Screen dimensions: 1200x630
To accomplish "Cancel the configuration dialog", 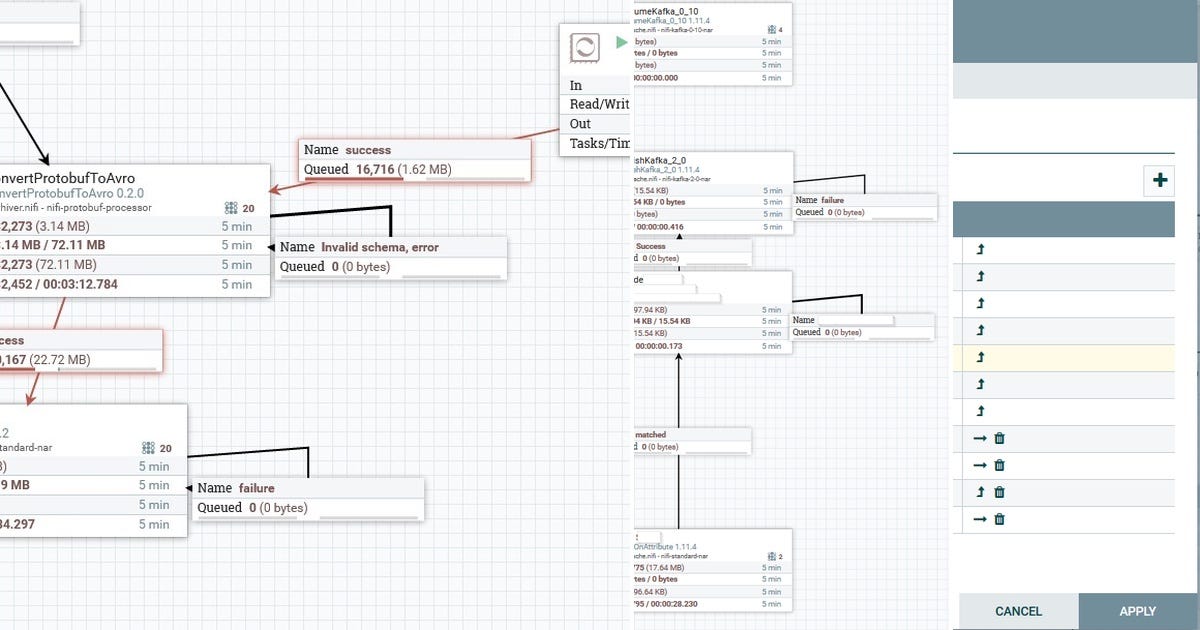I will coord(1018,611).
